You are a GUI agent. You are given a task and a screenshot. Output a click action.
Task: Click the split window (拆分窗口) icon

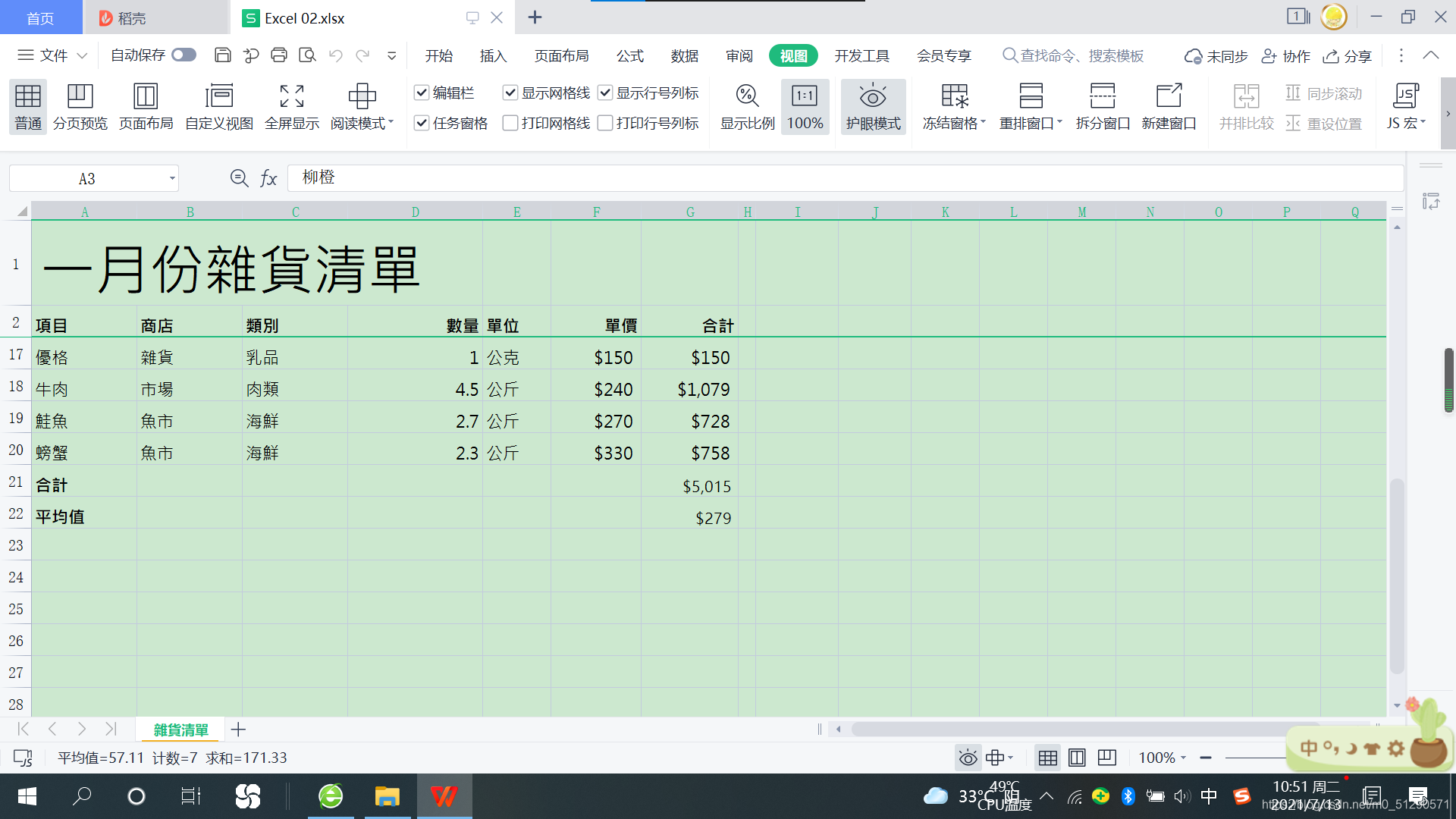[1102, 97]
